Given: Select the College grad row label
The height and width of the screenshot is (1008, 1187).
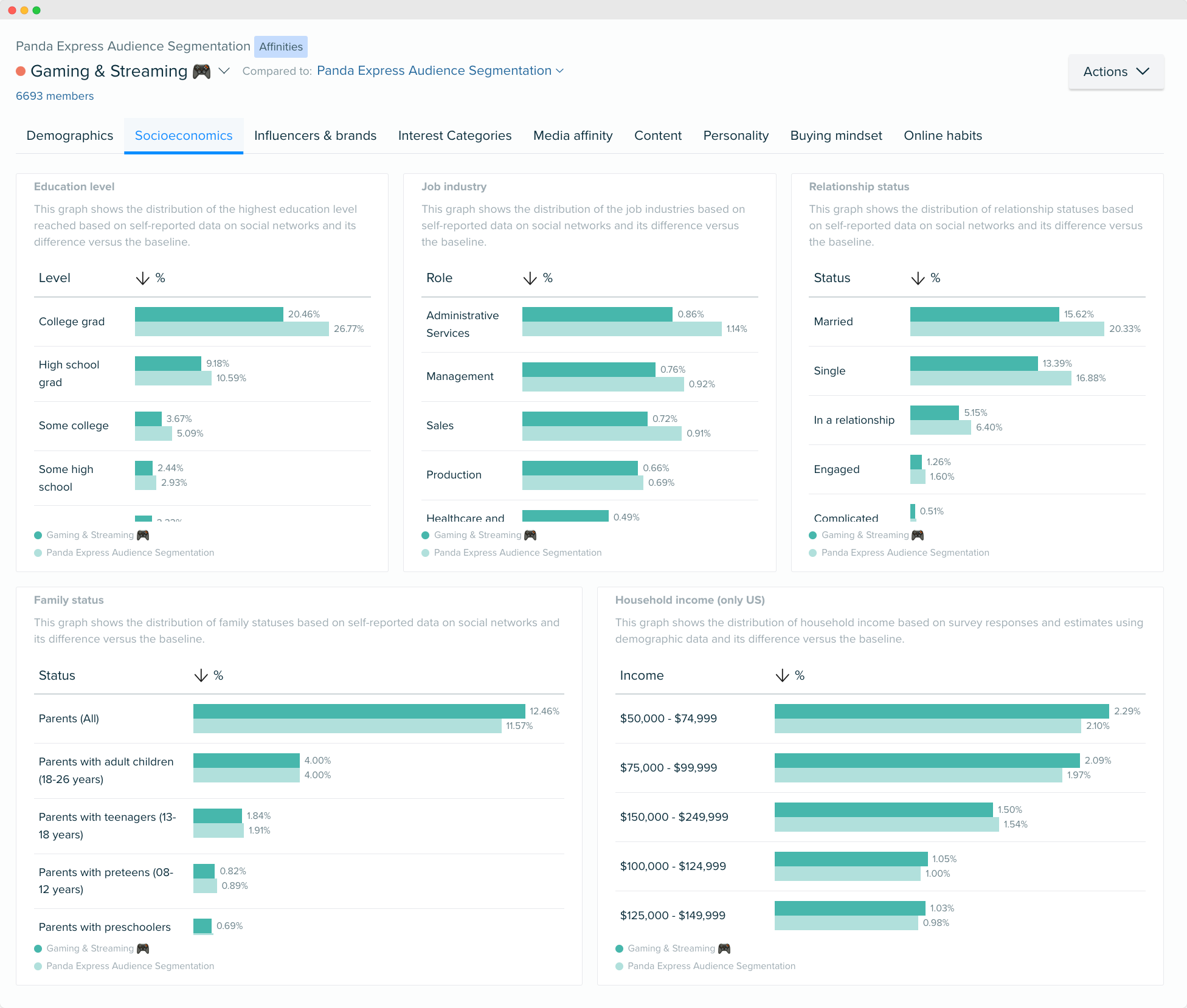Looking at the screenshot, I should (x=72, y=322).
